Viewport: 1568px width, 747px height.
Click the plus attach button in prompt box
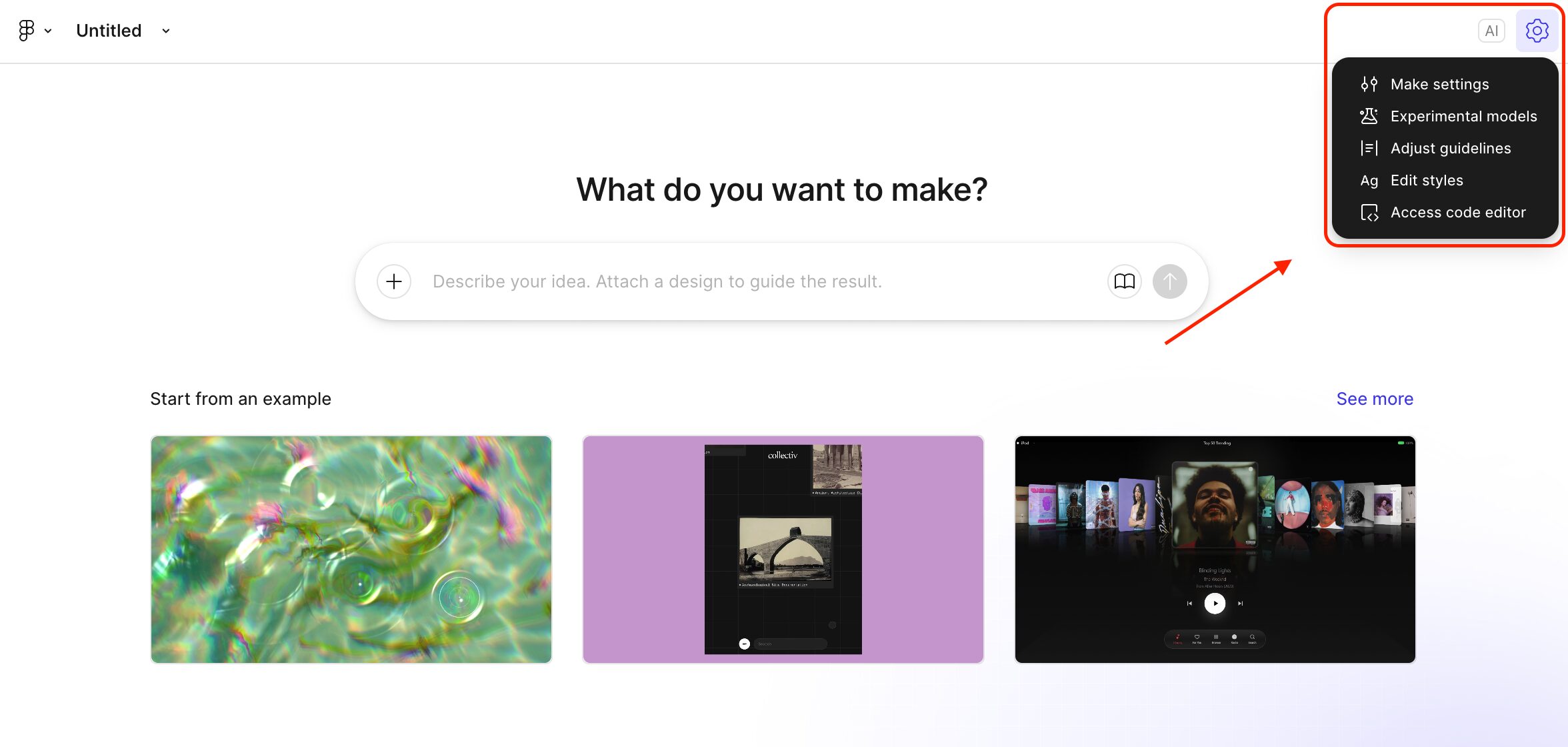(394, 281)
